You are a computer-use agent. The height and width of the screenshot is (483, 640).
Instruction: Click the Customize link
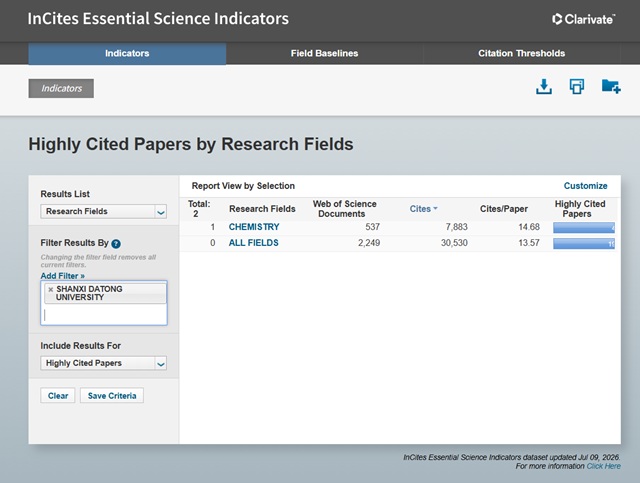pyautogui.click(x=585, y=186)
